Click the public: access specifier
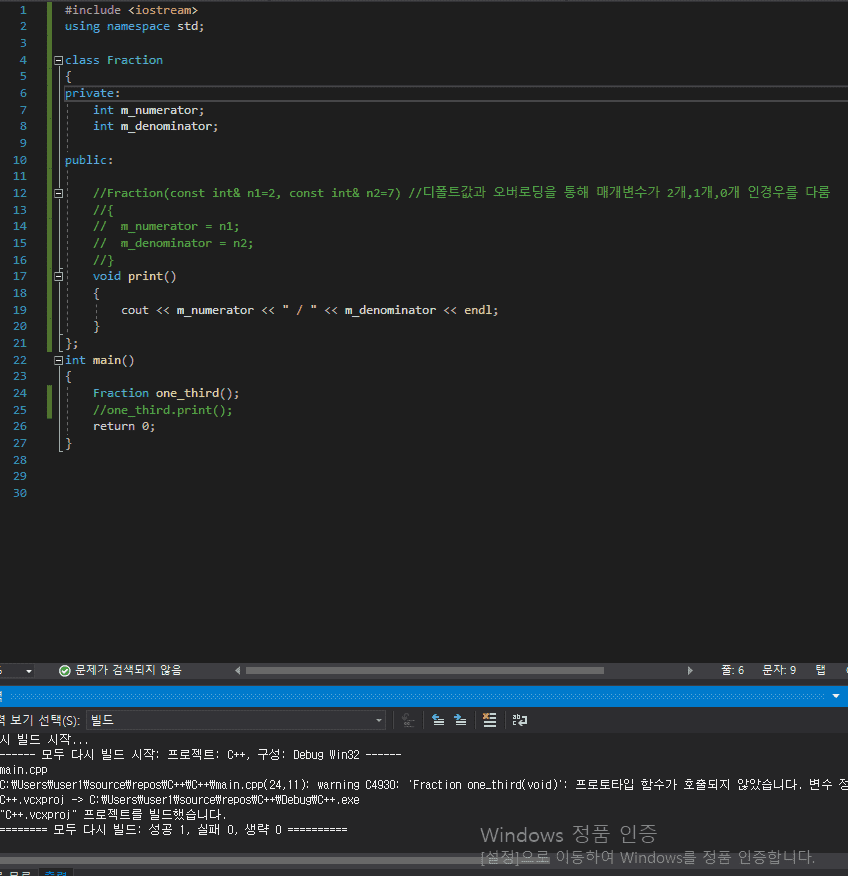This screenshot has height=876, width=848. pyautogui.click(x=89, y=160)
